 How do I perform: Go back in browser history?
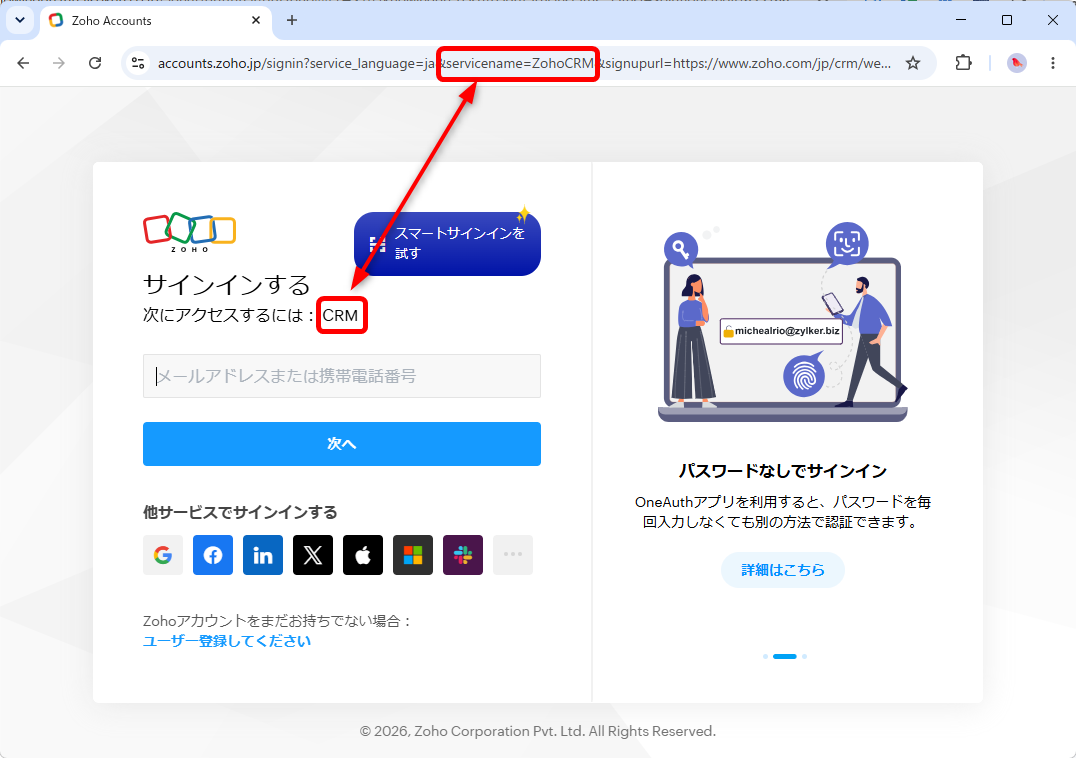click(x=23, y=63)
